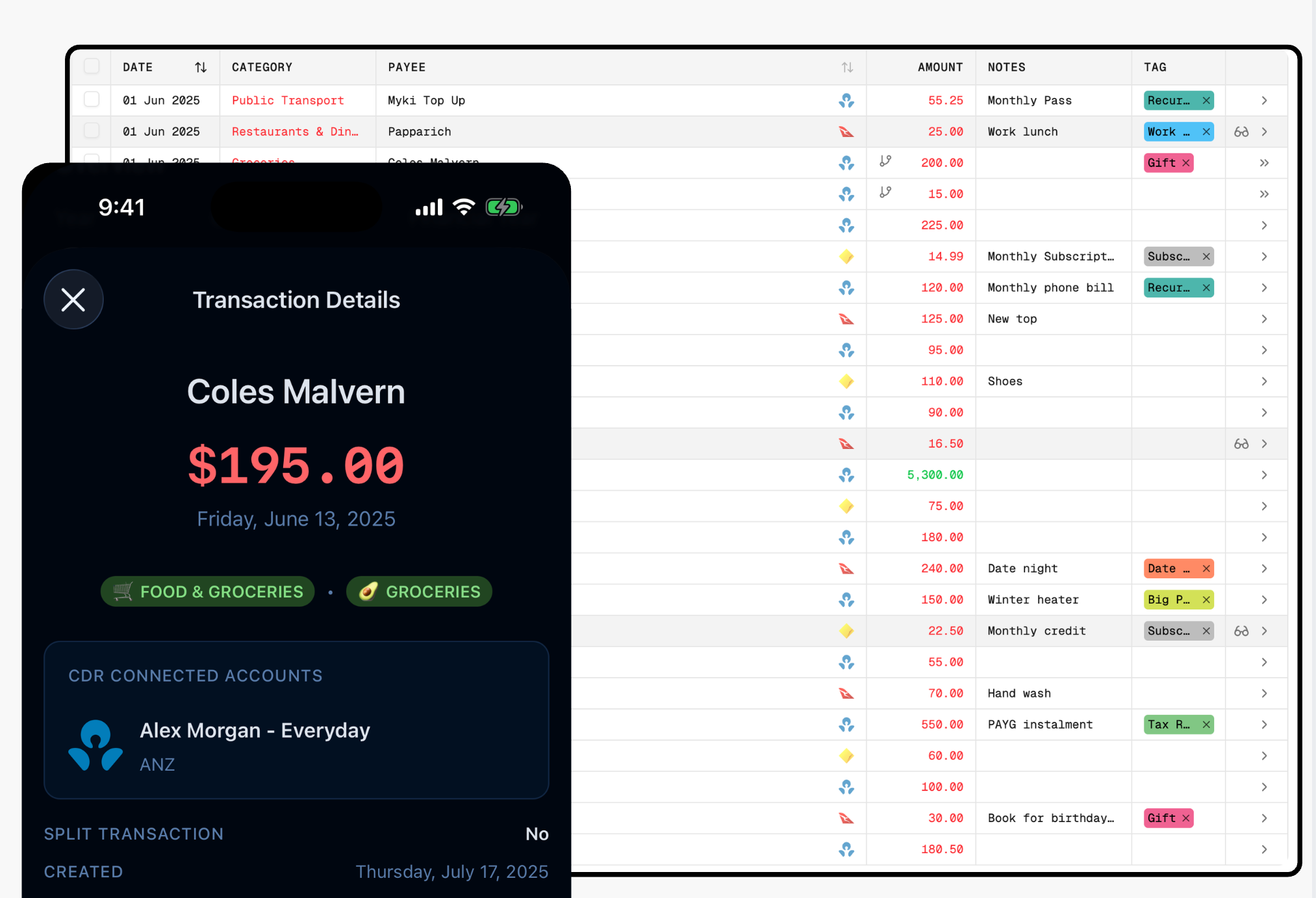Remove the Gift tag from the 200.00 transaction

click(1186, 163)
